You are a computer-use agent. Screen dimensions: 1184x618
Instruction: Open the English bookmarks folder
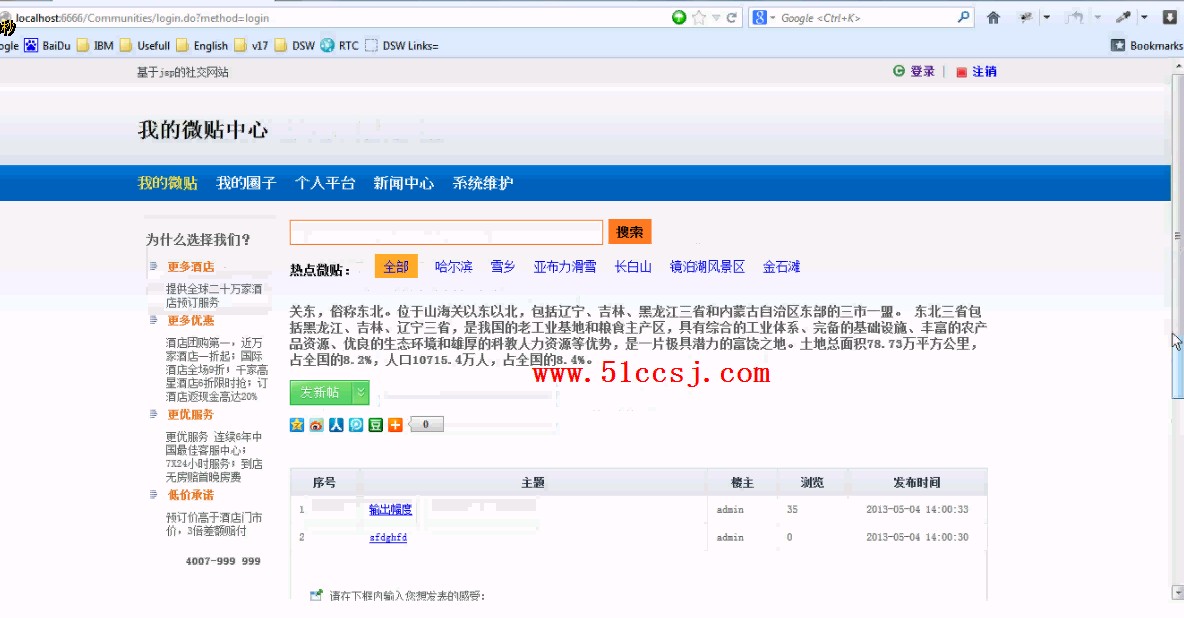coord(202,45)
